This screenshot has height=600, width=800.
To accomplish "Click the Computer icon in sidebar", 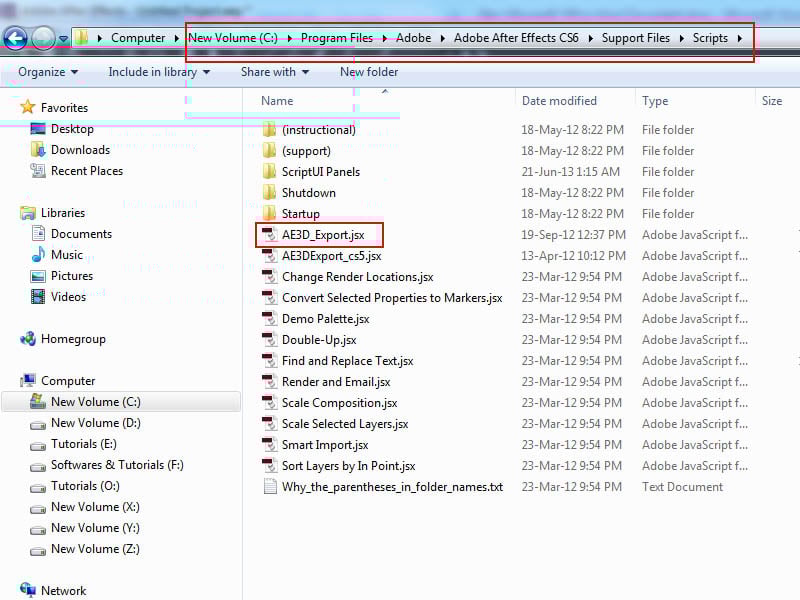I will 28,381.
